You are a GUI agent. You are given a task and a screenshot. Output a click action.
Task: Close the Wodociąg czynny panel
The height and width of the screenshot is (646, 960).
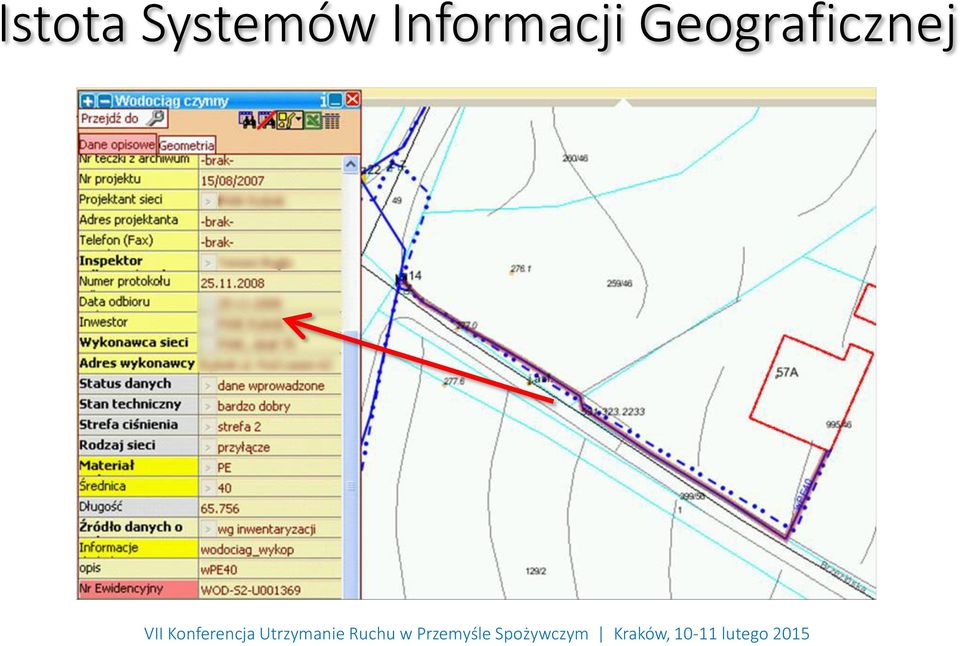tap(353, 100)
